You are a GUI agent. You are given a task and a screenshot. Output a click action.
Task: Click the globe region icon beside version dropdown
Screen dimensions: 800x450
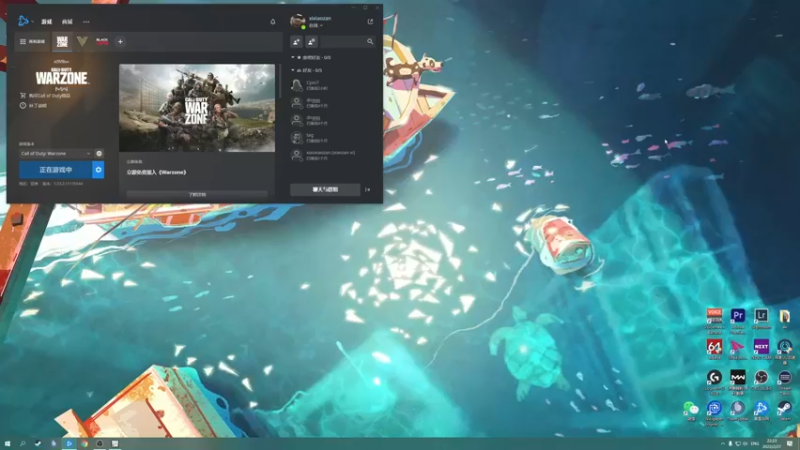(99, 154)
